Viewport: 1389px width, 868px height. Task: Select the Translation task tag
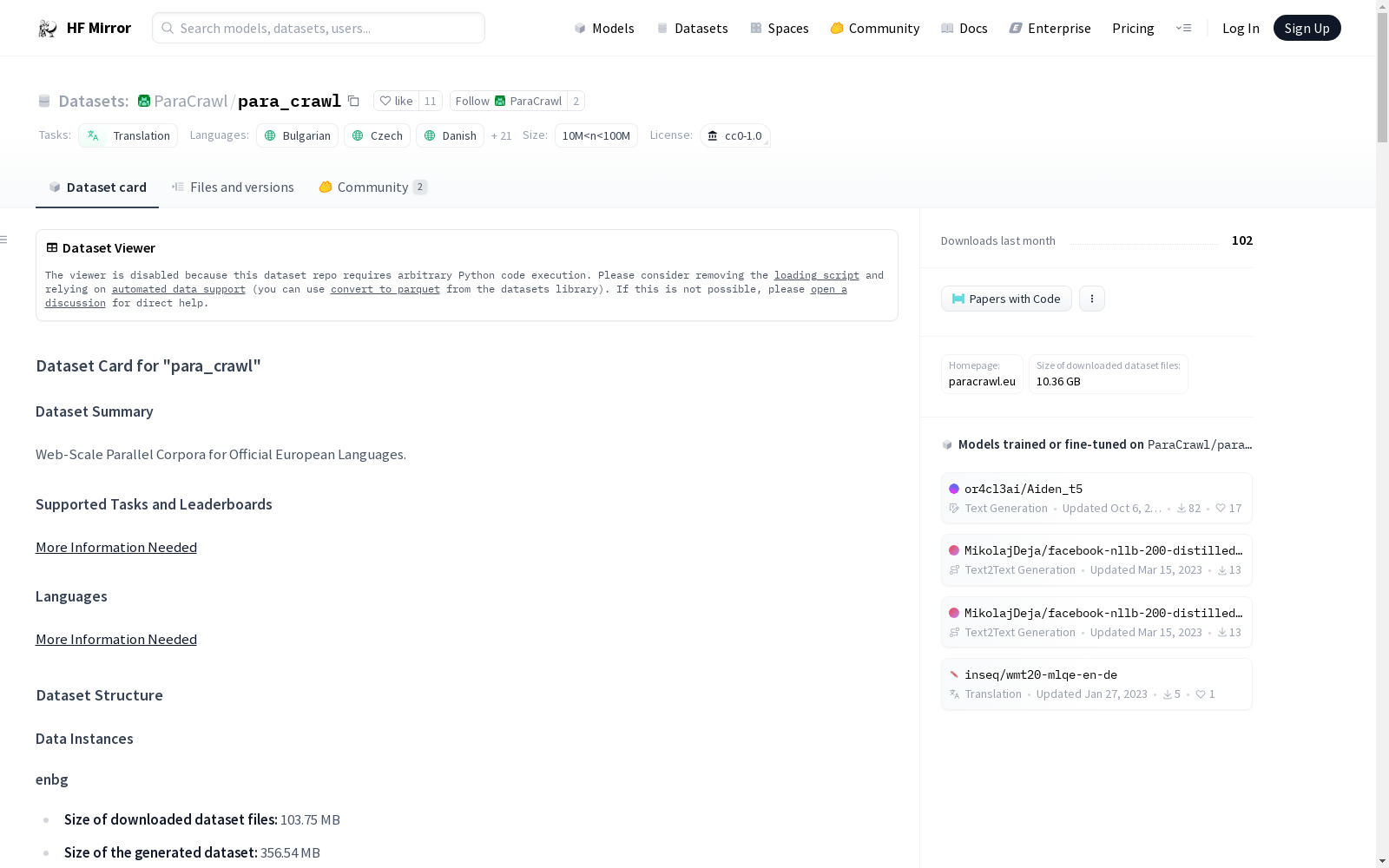click(128, 135)
